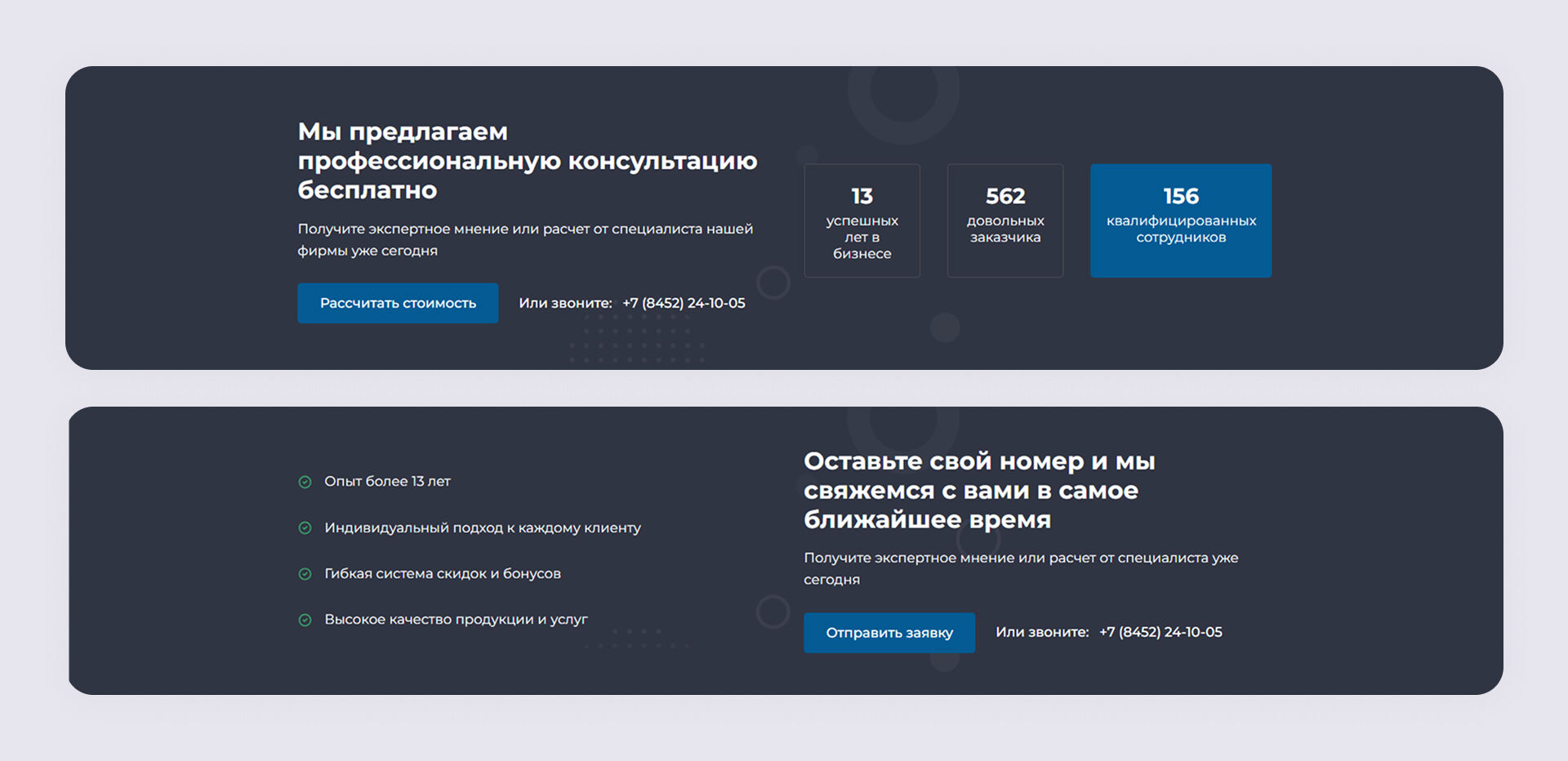Click the paragraph under "Оставьте свой номер" heading

(x=1020, y=568)
